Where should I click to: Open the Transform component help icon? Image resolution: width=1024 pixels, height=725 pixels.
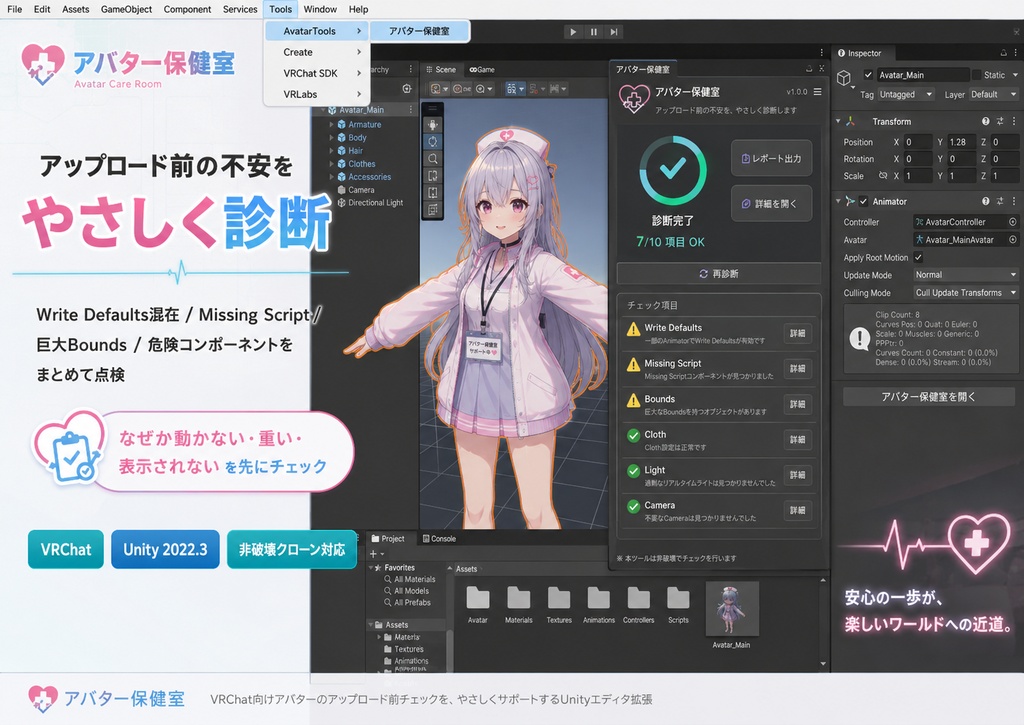point(985,121)
